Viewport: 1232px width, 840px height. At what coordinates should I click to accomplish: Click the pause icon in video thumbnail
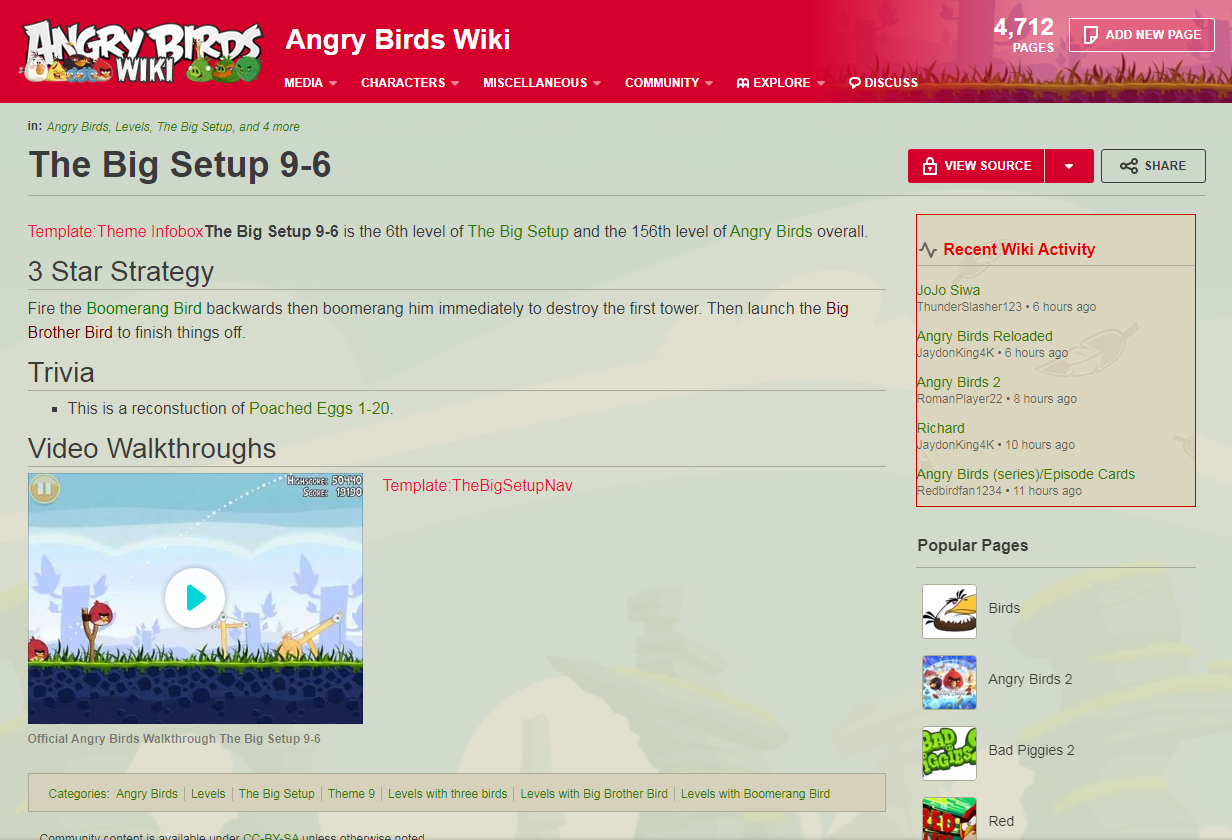[x=44, y=489]
